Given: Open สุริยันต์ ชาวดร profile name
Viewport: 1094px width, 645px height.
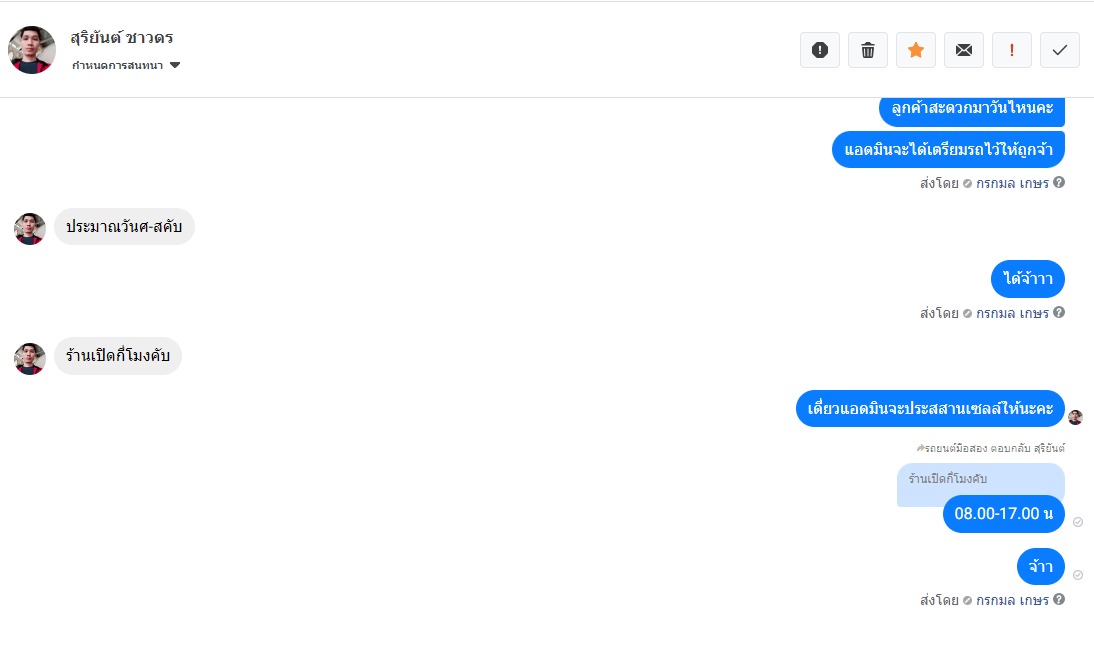Looking at the screenshot, I should click(121, 38).
